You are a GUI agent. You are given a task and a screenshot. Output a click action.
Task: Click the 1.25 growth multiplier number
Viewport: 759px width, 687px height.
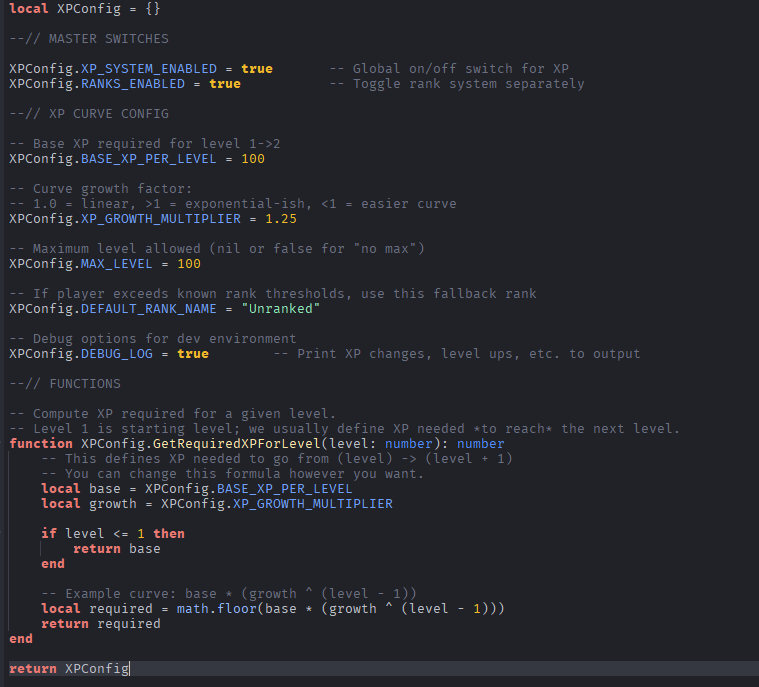coord(281,219)
